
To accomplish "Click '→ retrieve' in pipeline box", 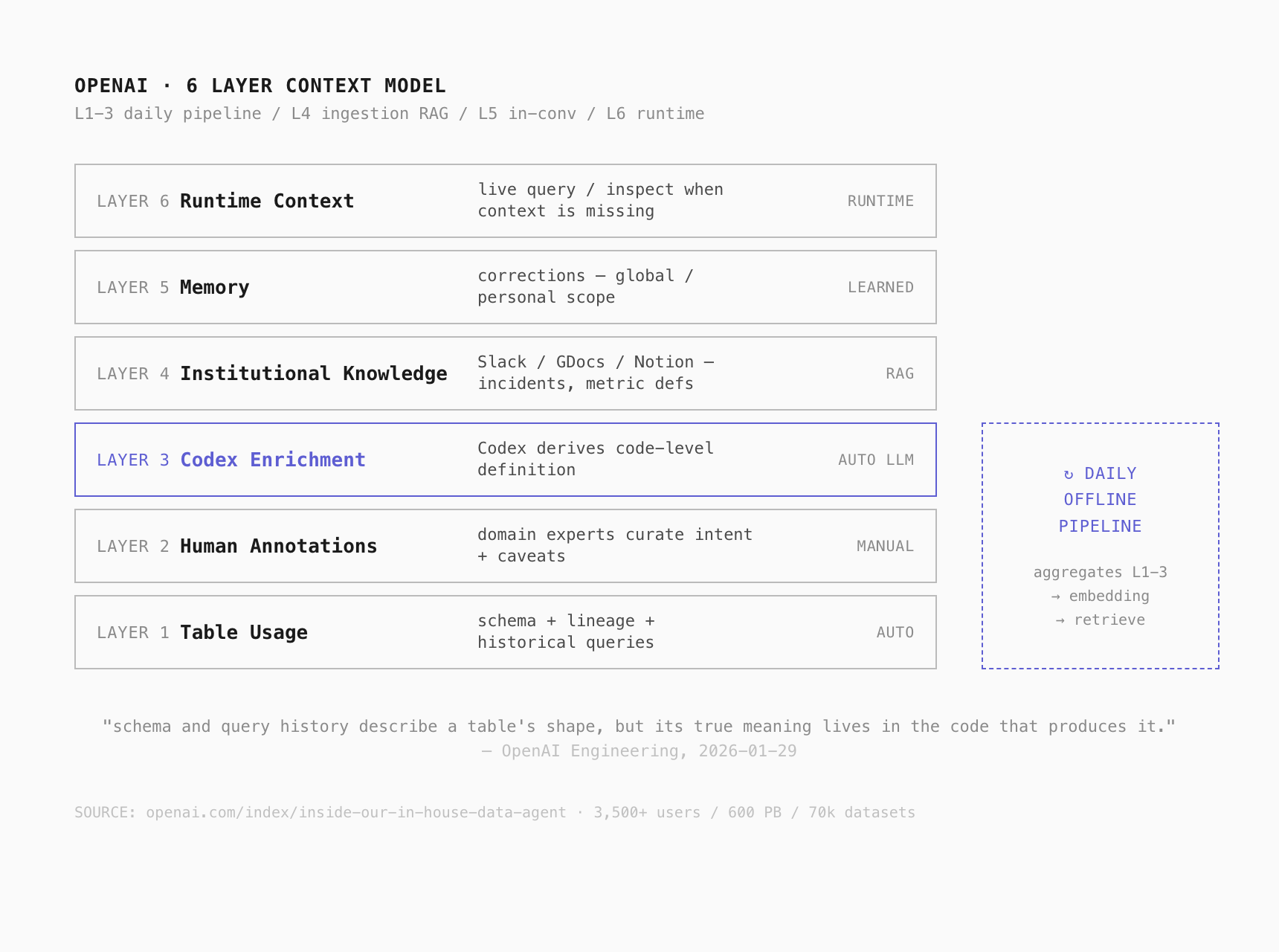I will (1101, 620).
